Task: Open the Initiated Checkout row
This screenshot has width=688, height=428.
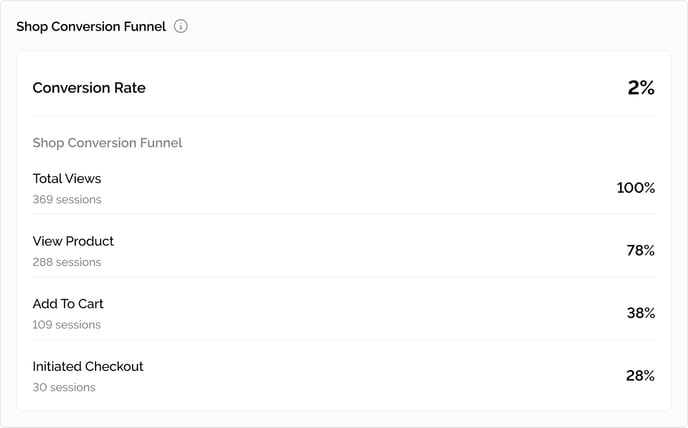Action: (x=344, y=376)
